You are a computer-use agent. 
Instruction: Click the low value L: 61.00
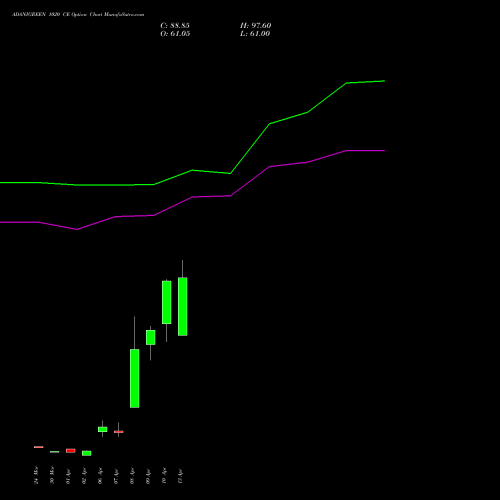tap(255, 34)
